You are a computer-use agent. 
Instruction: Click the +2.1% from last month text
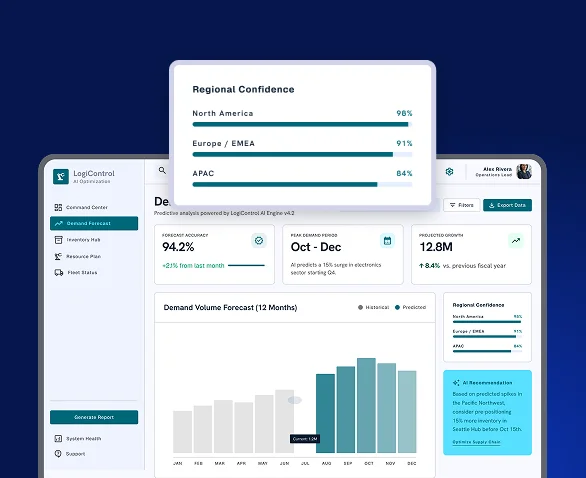pos(193,266)
